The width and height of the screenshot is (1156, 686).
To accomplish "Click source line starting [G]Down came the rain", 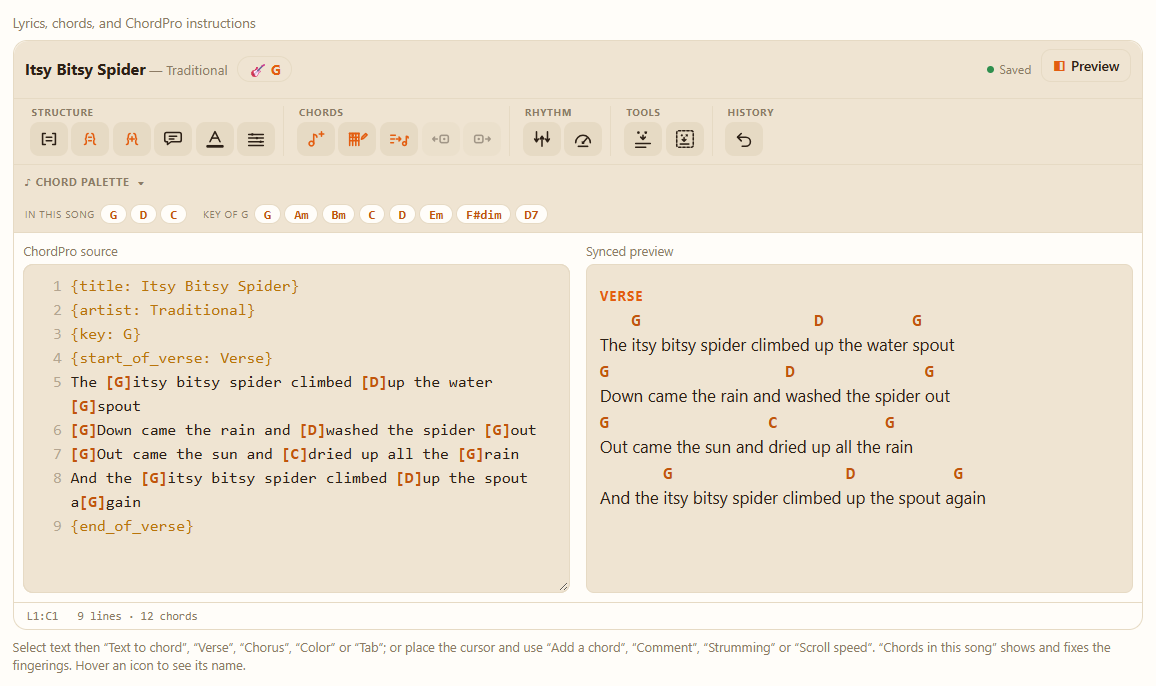I will [304, 430].
